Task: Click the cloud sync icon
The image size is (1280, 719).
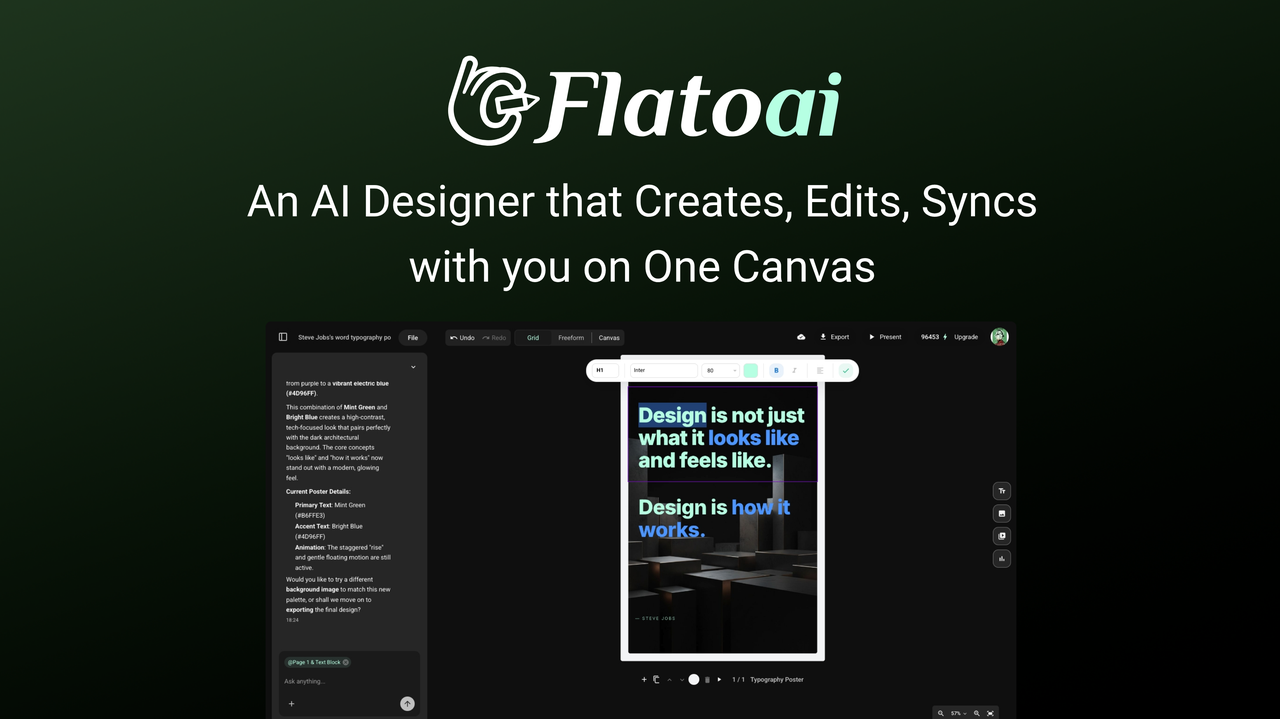Action: click(800, 337)
